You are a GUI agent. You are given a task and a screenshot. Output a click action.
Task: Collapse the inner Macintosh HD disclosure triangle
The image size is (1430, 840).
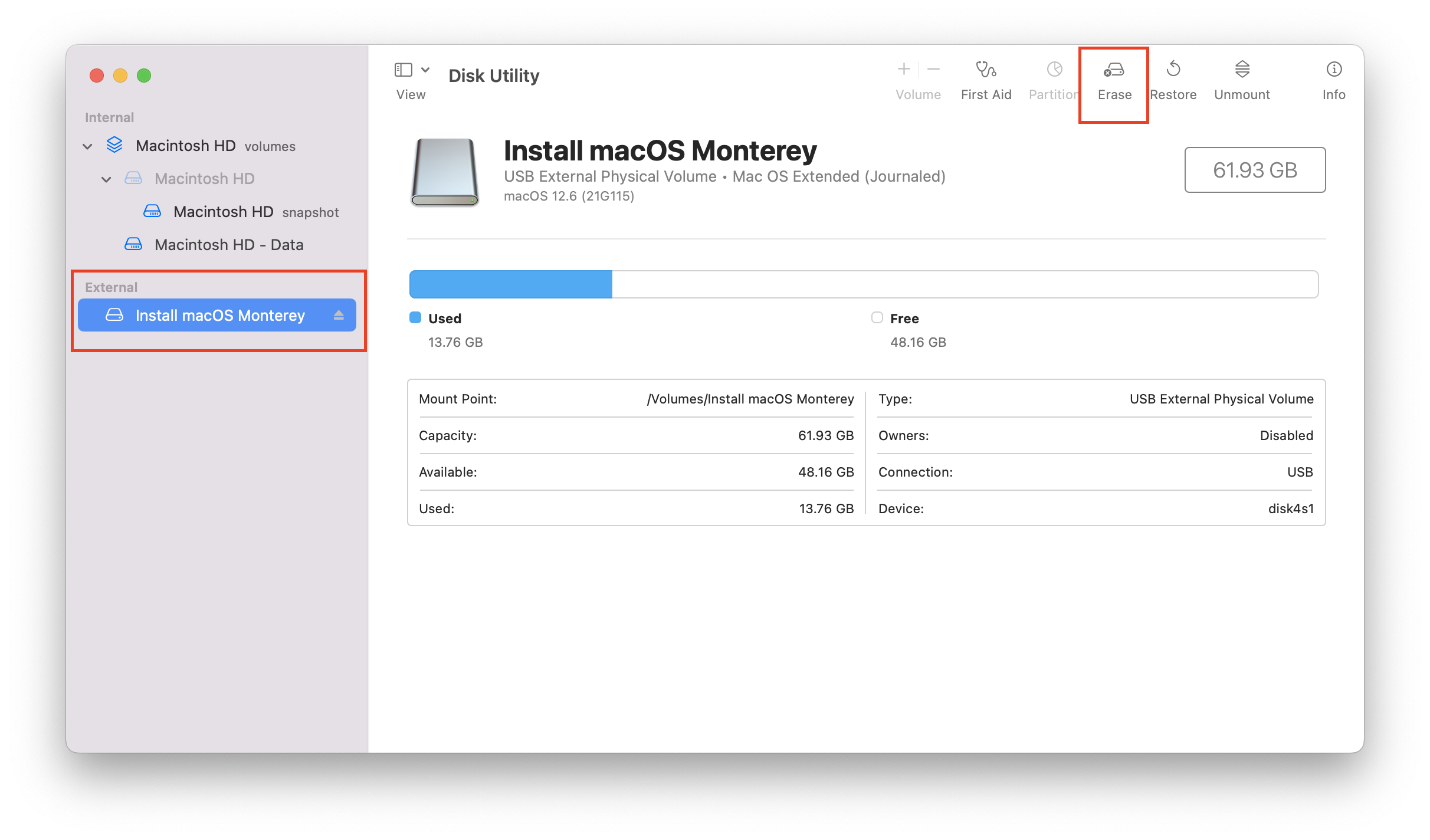coord(107,179)
